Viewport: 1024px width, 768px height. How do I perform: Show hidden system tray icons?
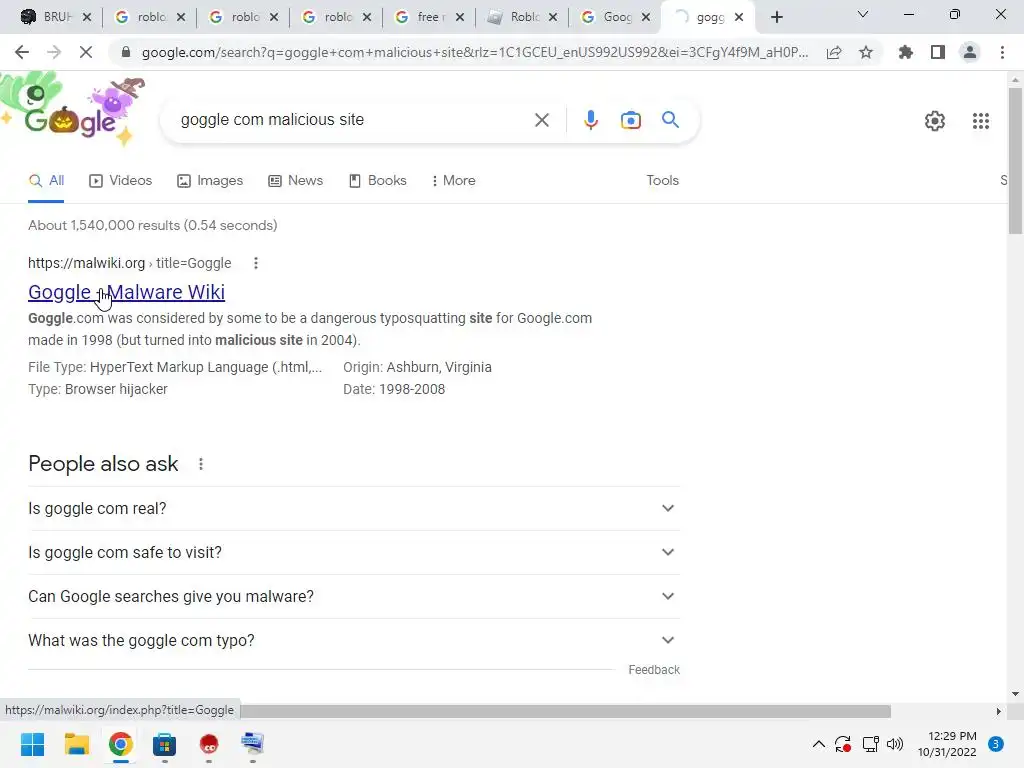tap(818, 744)
